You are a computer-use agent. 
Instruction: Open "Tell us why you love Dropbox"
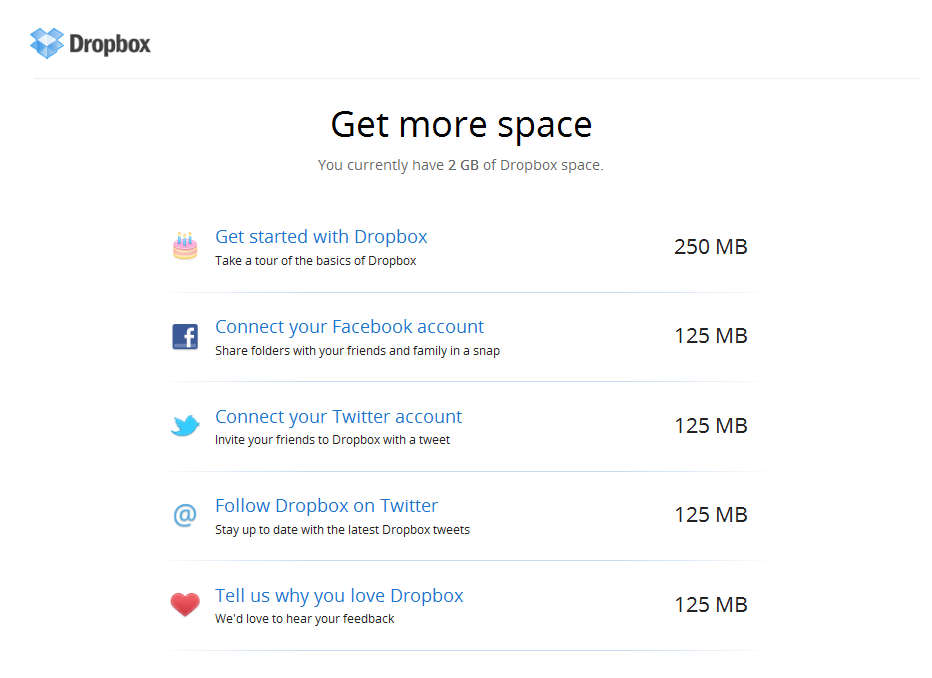[x=339, y=596]
